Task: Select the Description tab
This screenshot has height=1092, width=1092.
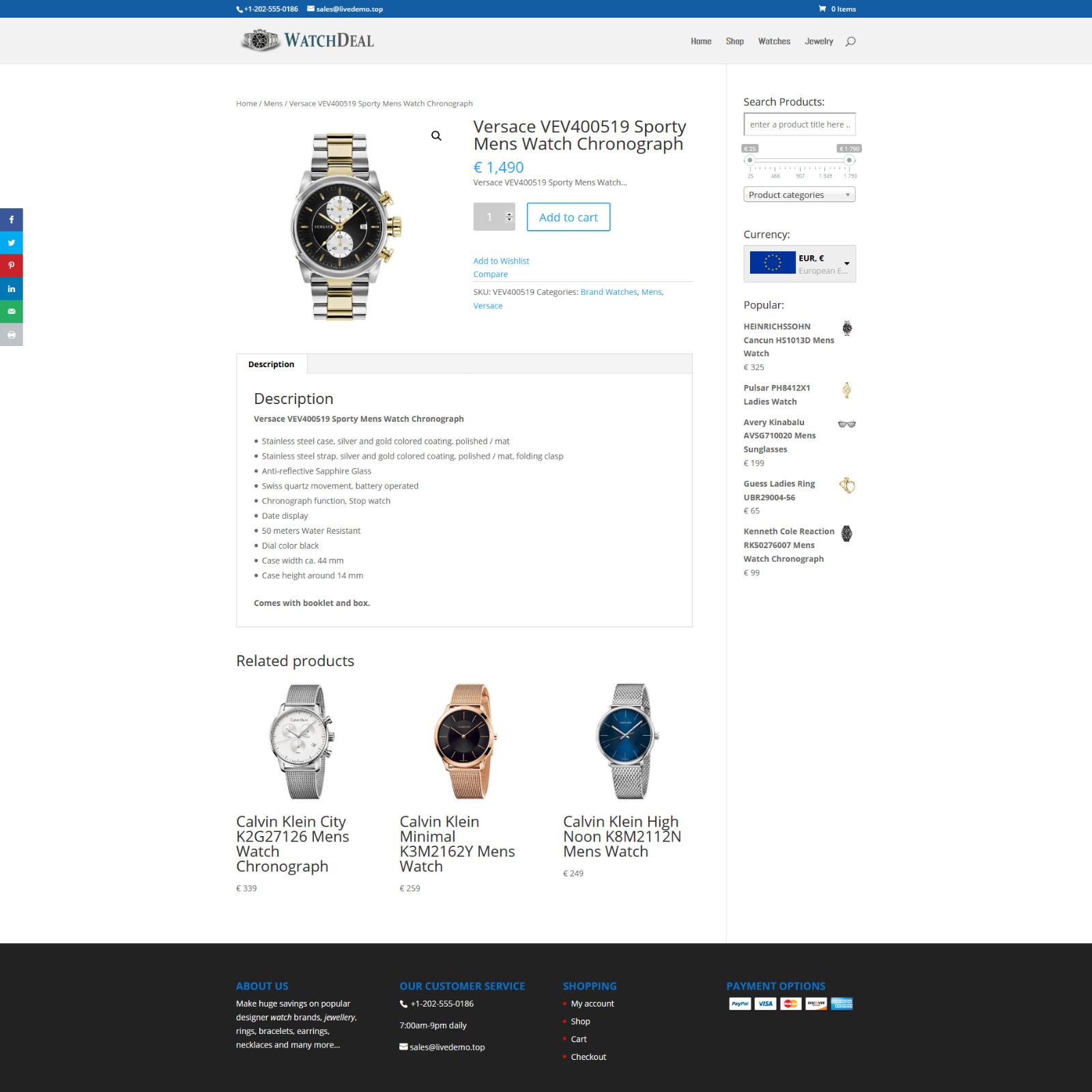Action: [x=272, y=364]
